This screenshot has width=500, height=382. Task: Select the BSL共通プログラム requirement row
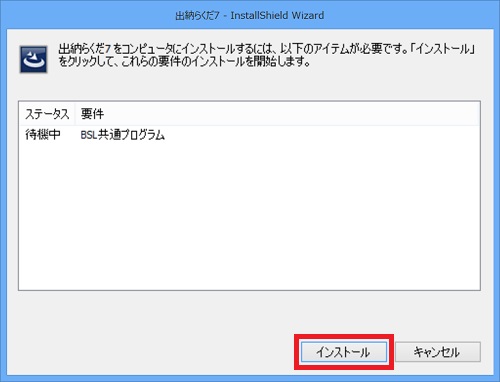pyautogui.click(x=249, y=135)
